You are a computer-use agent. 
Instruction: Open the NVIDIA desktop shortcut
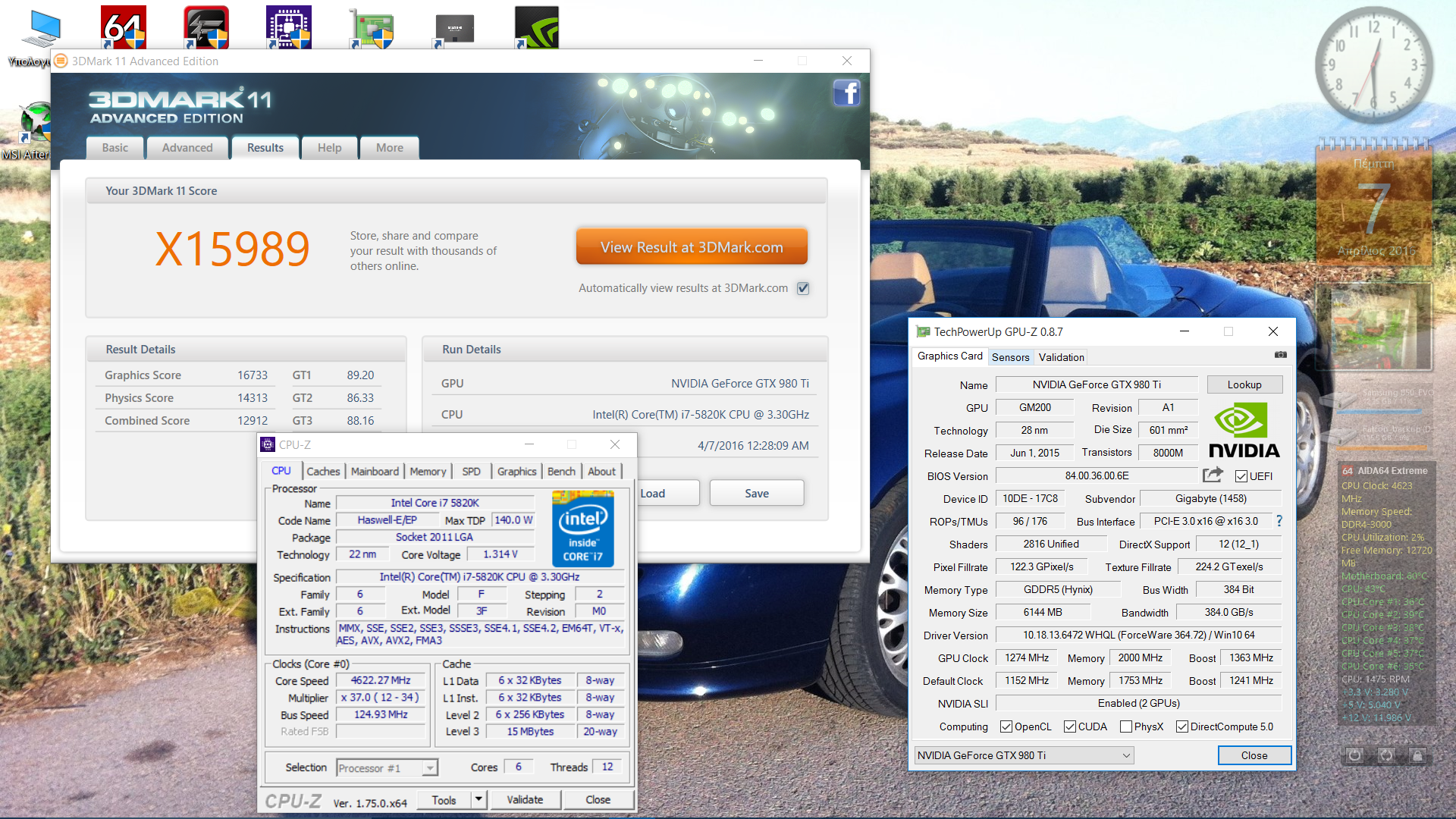click(537, 27)
